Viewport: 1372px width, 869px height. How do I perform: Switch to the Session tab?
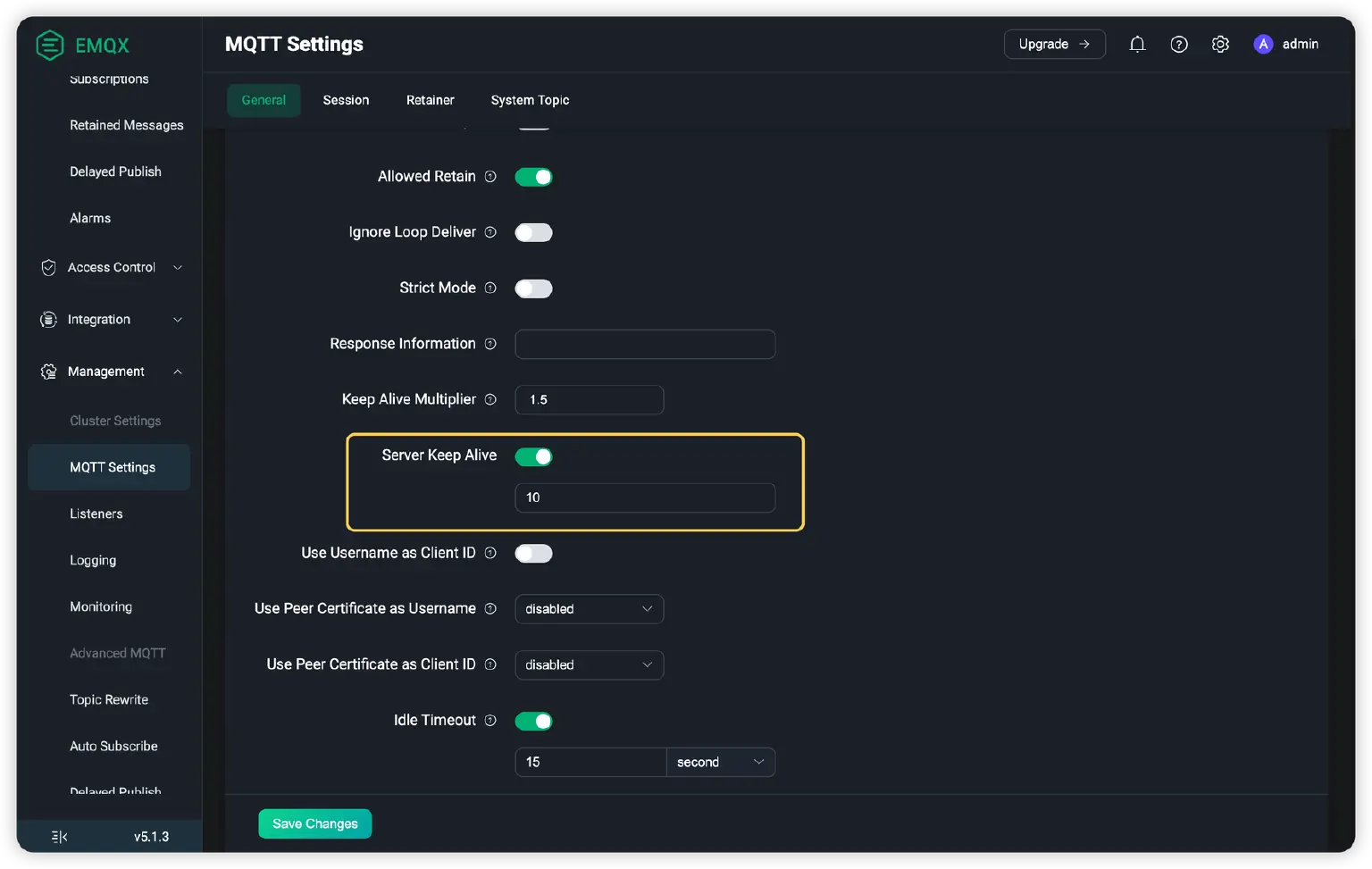(x=346, y=100)
